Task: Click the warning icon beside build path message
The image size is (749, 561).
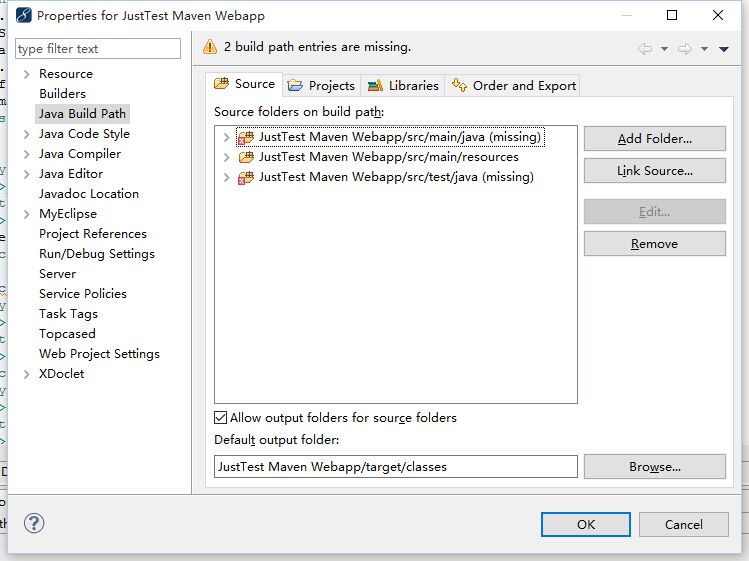Action: [x=210, y=47]
